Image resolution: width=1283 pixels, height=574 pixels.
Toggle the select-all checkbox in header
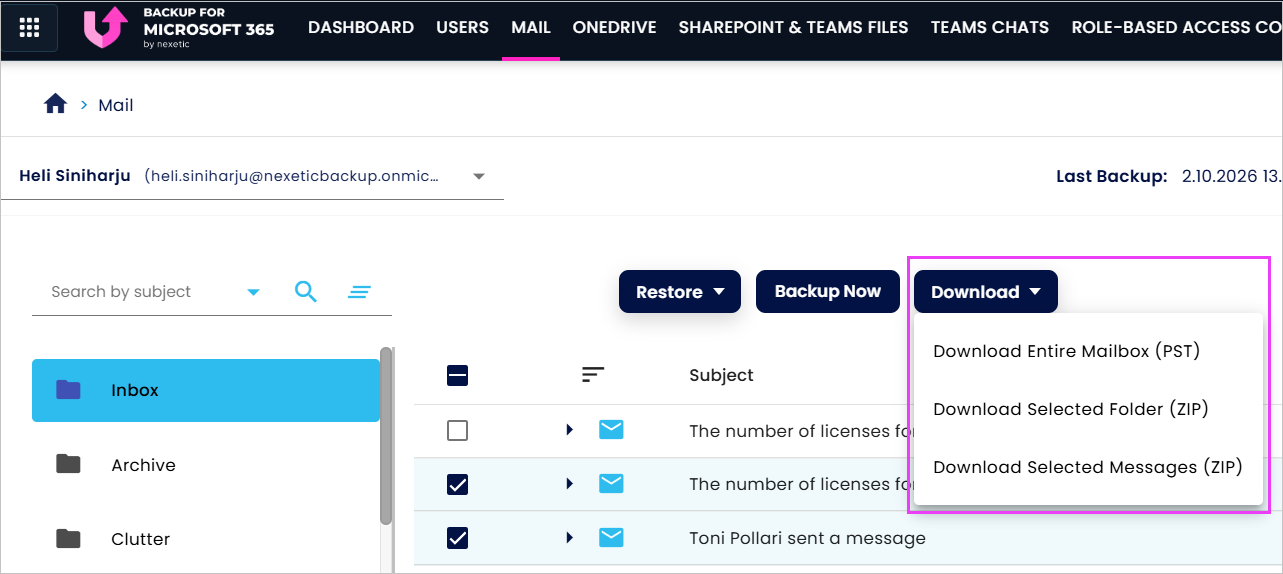457,376
